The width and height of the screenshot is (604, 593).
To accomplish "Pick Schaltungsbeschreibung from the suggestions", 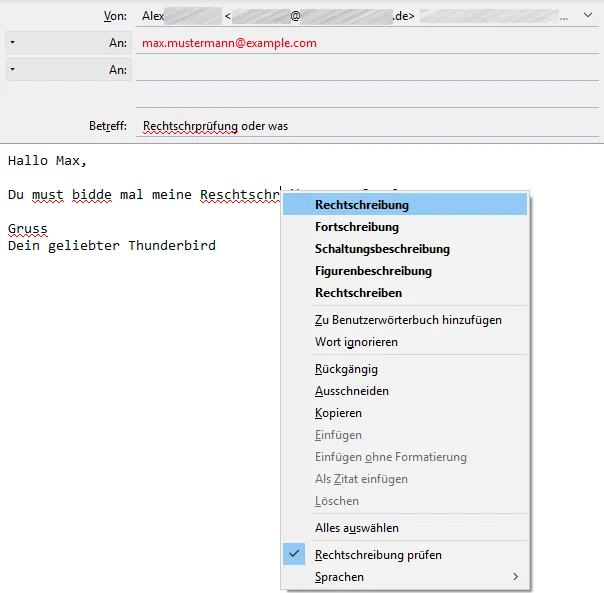I will [x=405, y=249].
